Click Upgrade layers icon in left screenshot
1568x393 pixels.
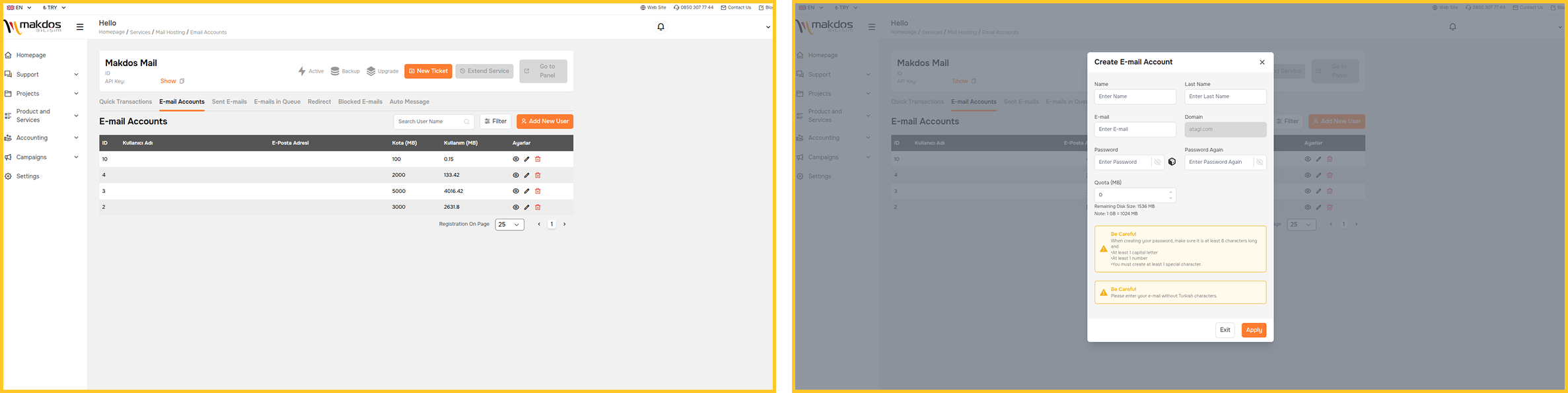(x=371, y=71)
